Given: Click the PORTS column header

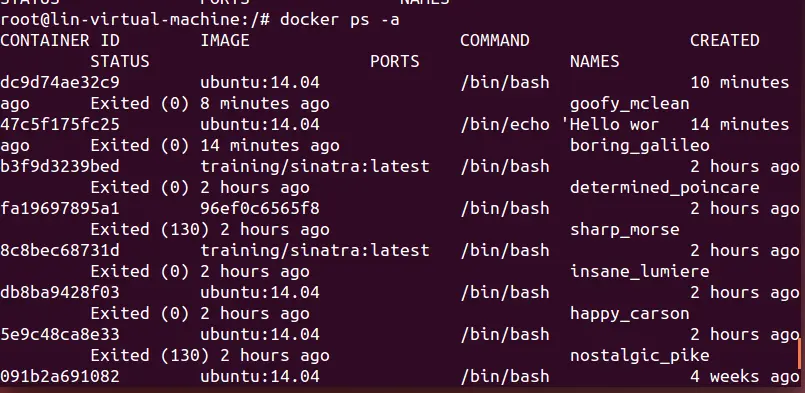Looking at the screenshot, I should (x=394, y=62).
